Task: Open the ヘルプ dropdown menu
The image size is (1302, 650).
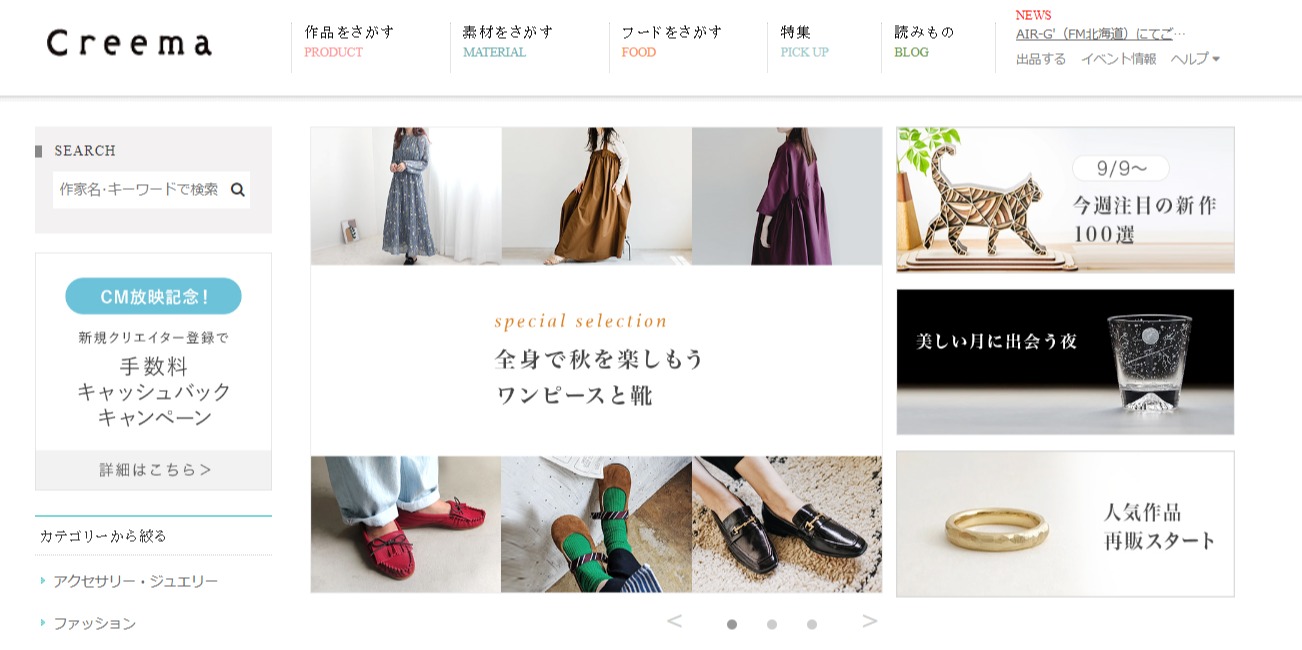Action: (1195, 59)
